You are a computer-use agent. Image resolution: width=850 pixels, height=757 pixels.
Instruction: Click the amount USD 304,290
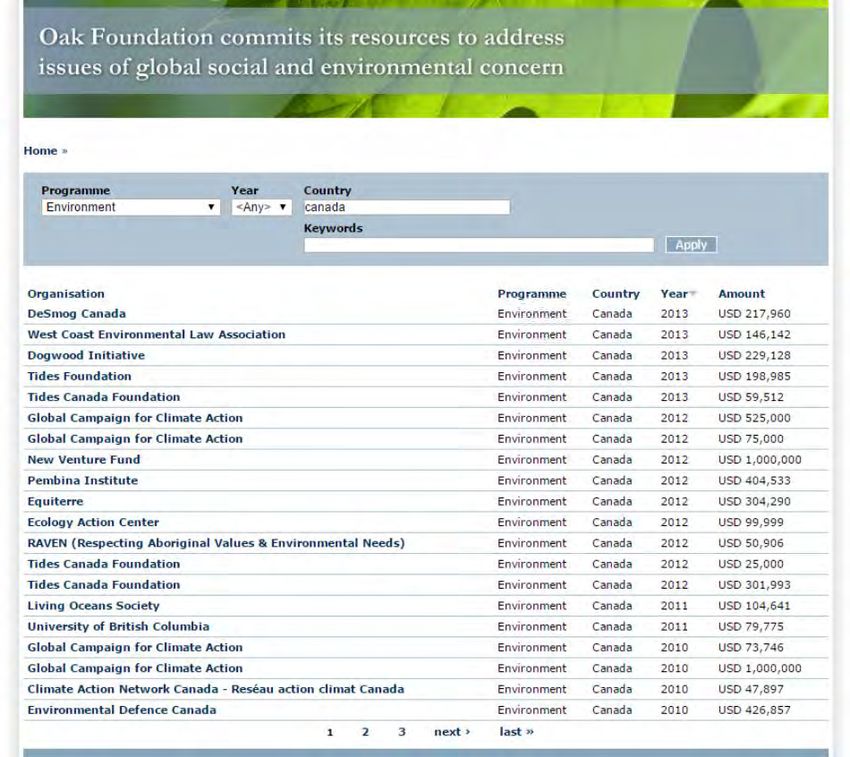pos(754,502)
